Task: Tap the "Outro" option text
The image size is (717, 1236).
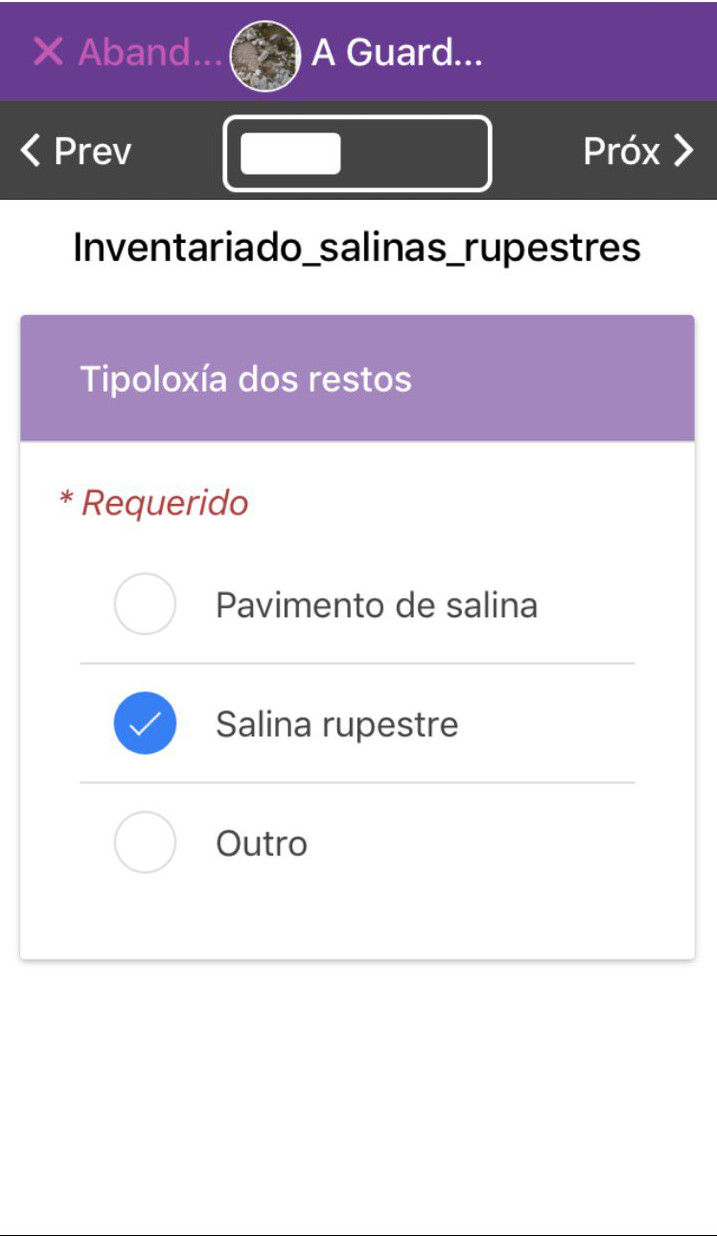Action: tap(261, 843)
